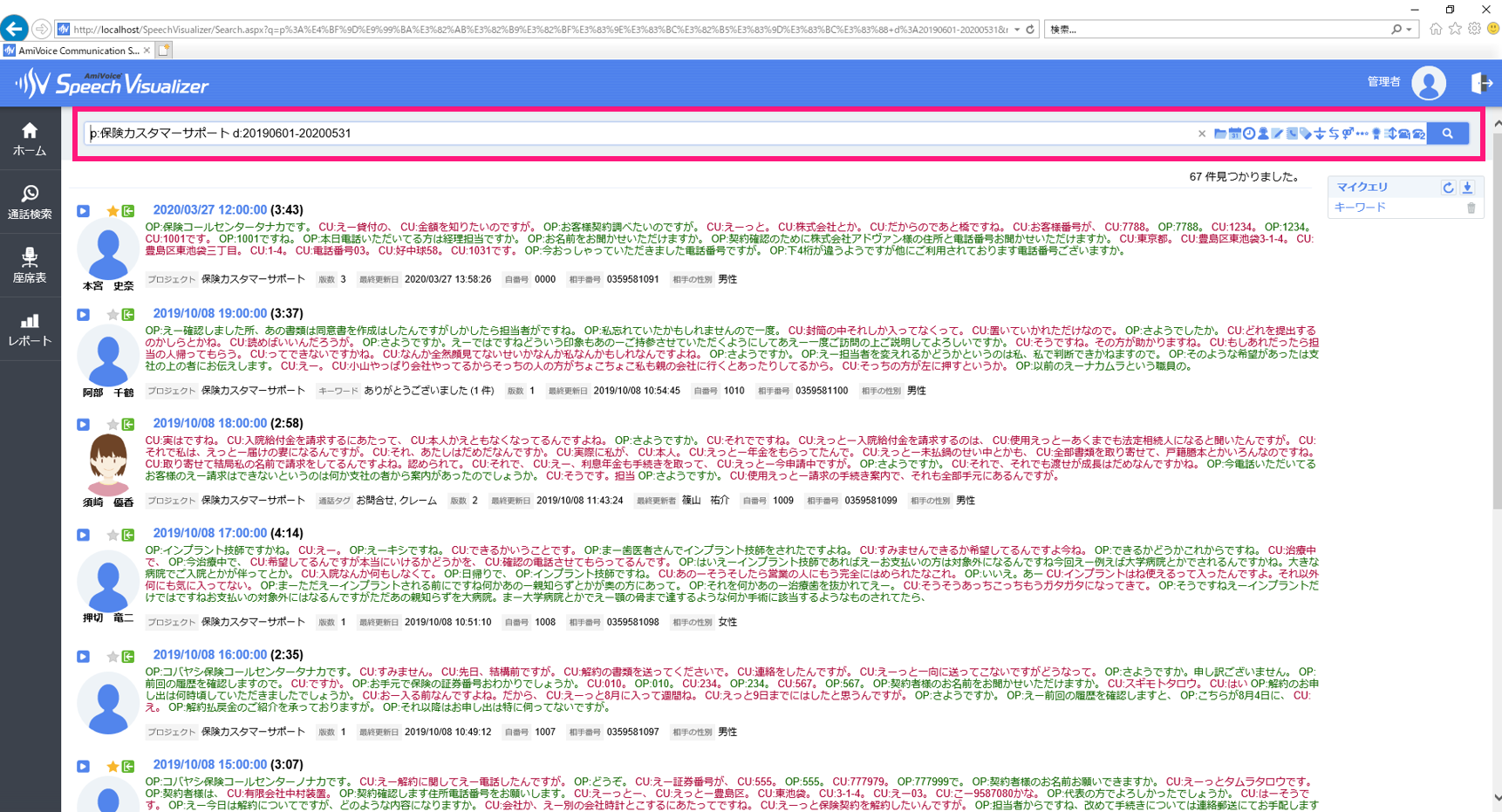Star the 2019/10/08 17:00:00 call
Viewport: 1502px width, 812px height.
coord(113,535)
